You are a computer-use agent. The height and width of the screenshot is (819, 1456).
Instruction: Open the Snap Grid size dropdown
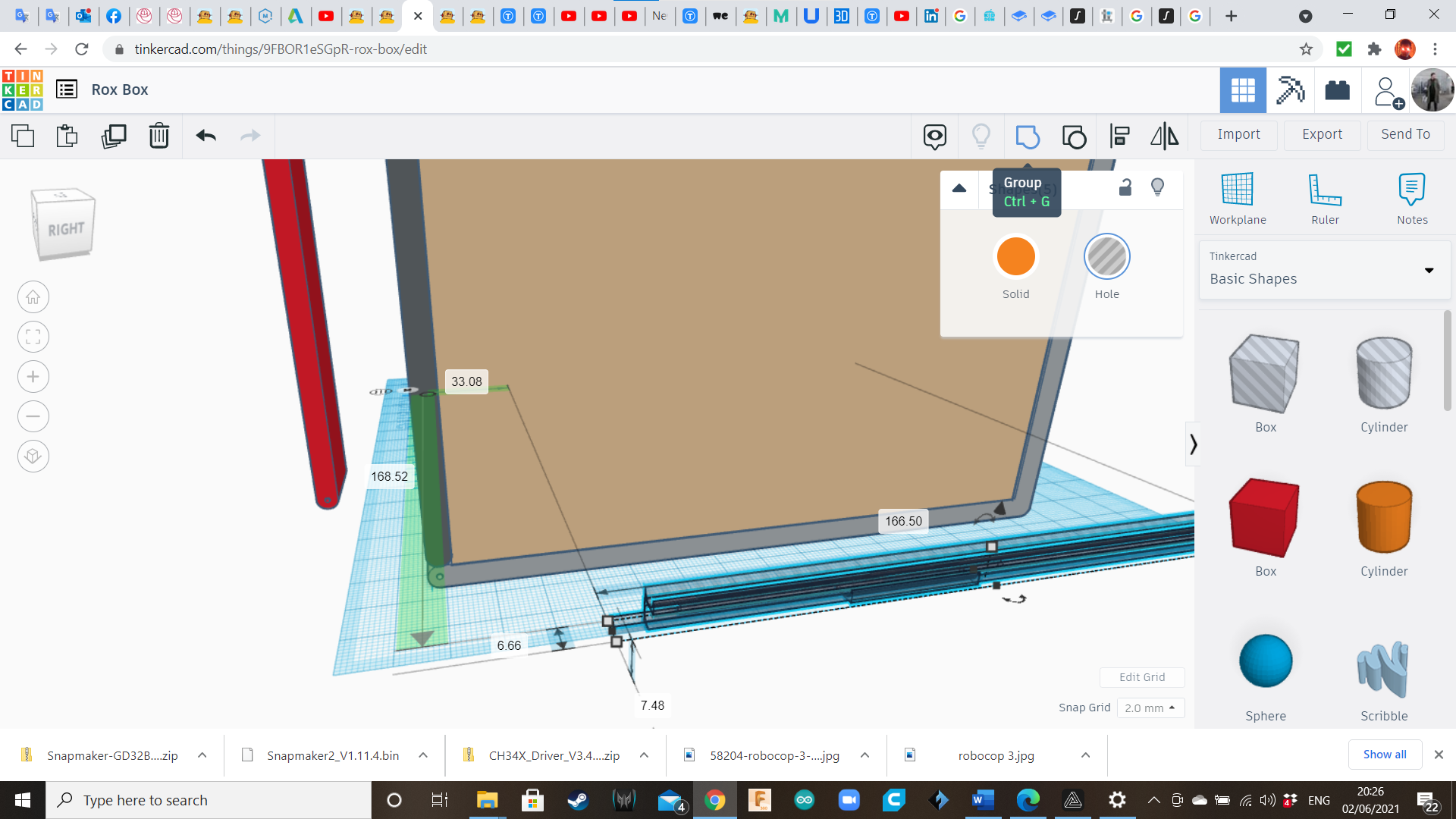(x=1150, y=708)
